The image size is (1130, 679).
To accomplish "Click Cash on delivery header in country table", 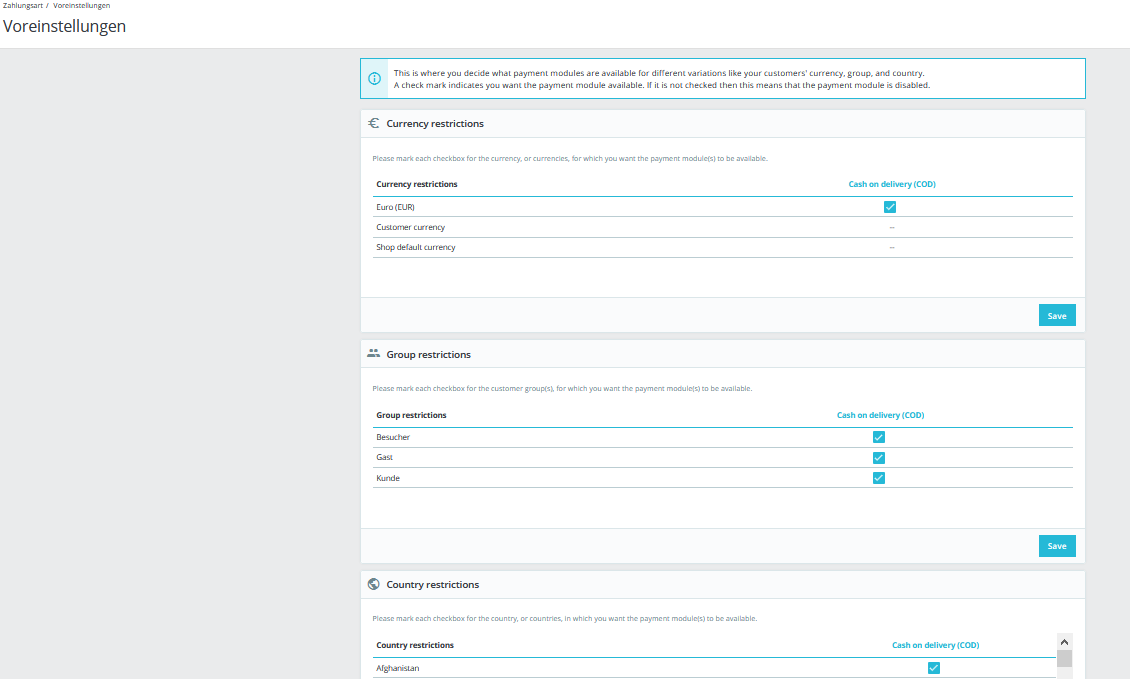I will click(935, 645).
